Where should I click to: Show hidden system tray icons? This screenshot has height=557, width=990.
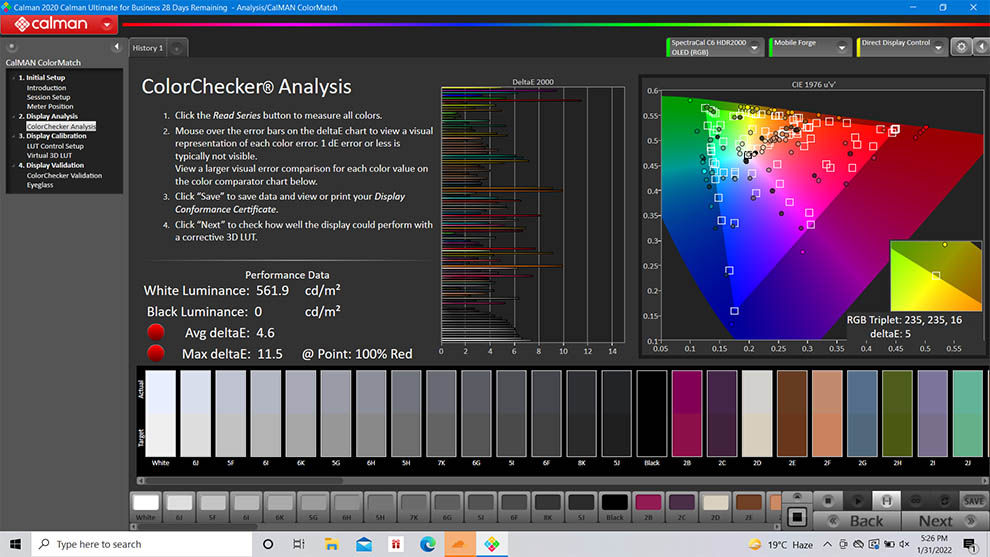[827, 544]
